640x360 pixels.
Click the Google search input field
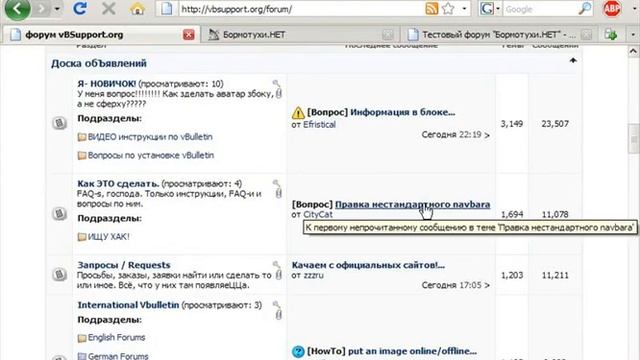[x=540, y=9]
